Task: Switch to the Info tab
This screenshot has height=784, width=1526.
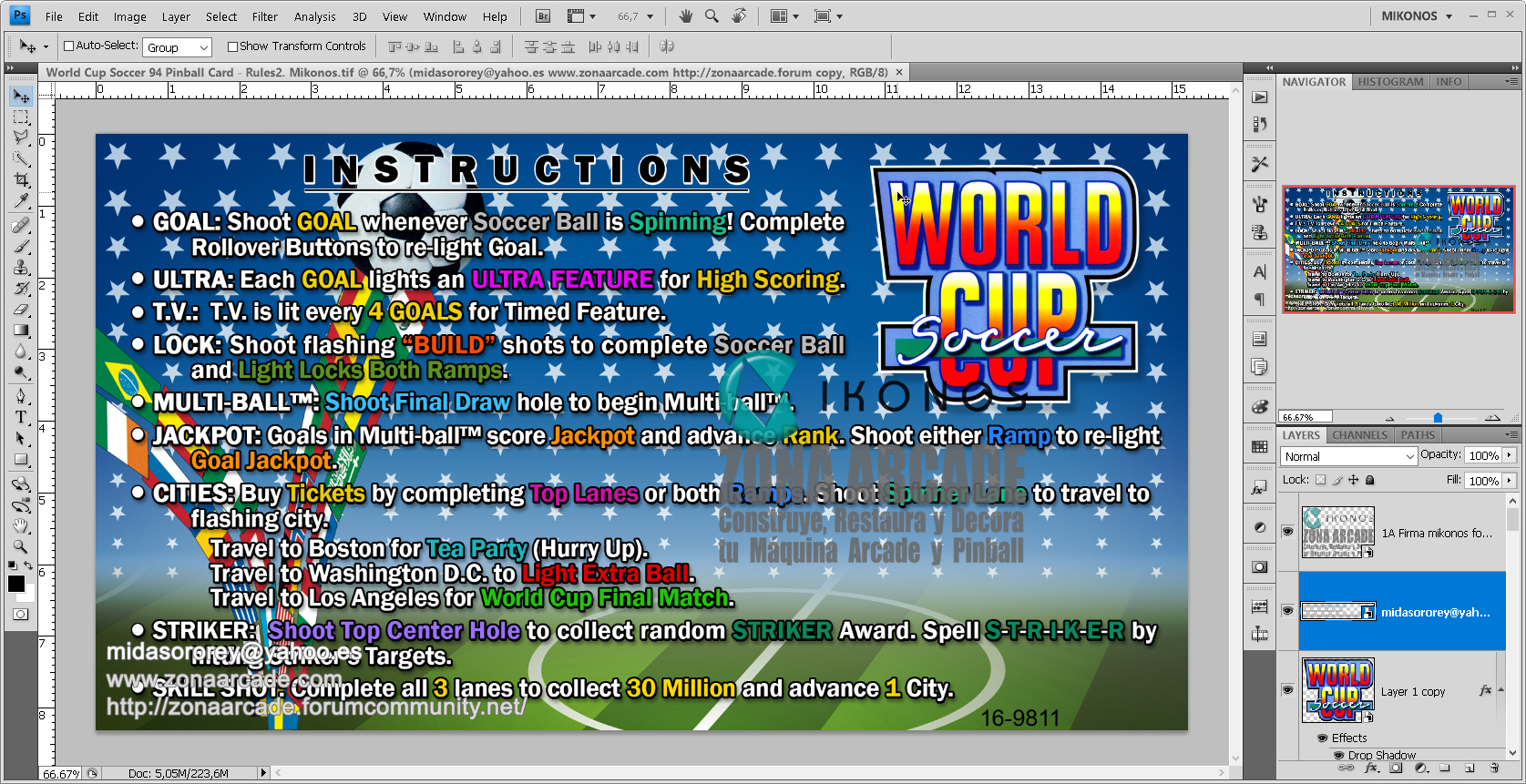Action: pyautogui.click(x=1449, y=82)
